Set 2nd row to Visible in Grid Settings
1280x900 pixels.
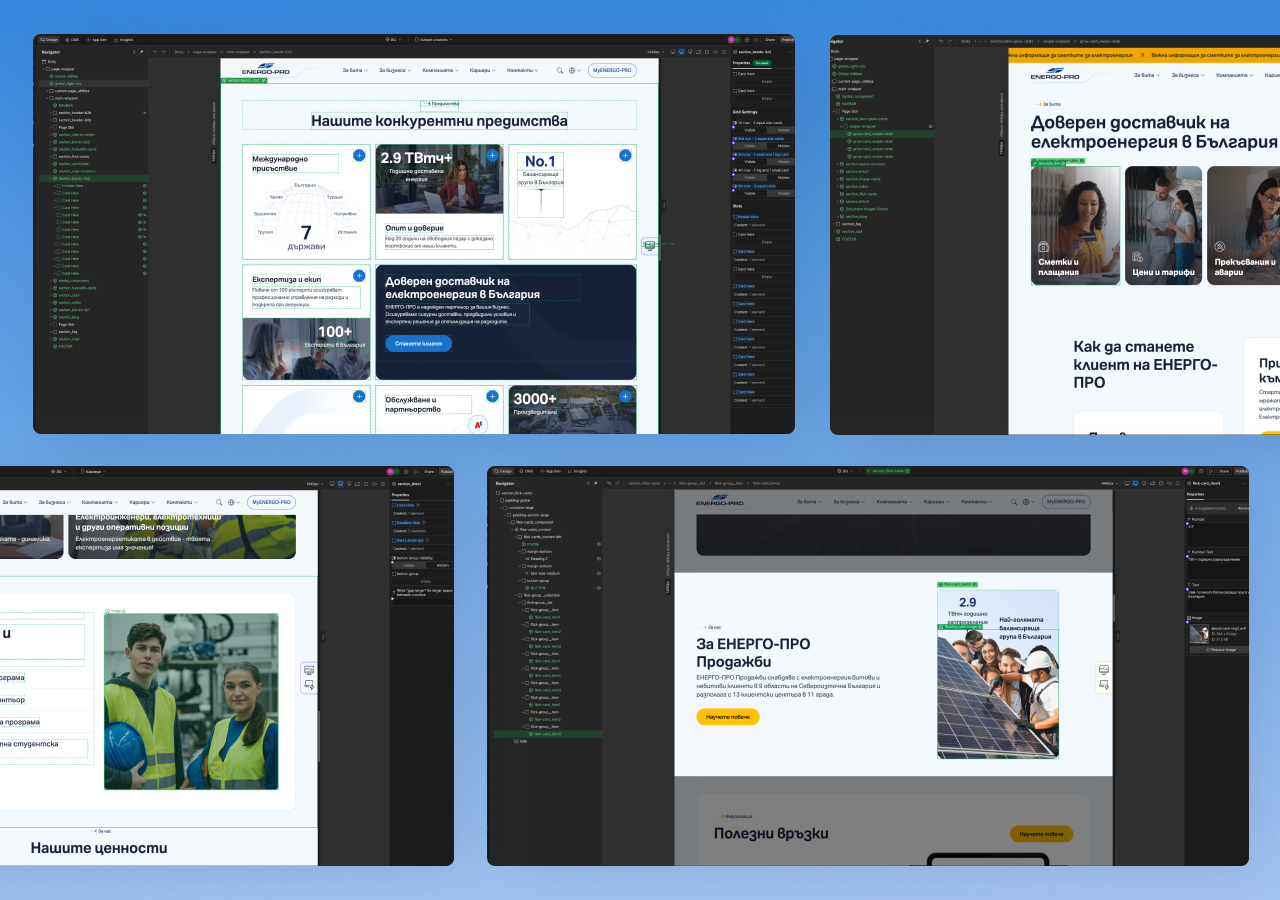tap(749, 146)
